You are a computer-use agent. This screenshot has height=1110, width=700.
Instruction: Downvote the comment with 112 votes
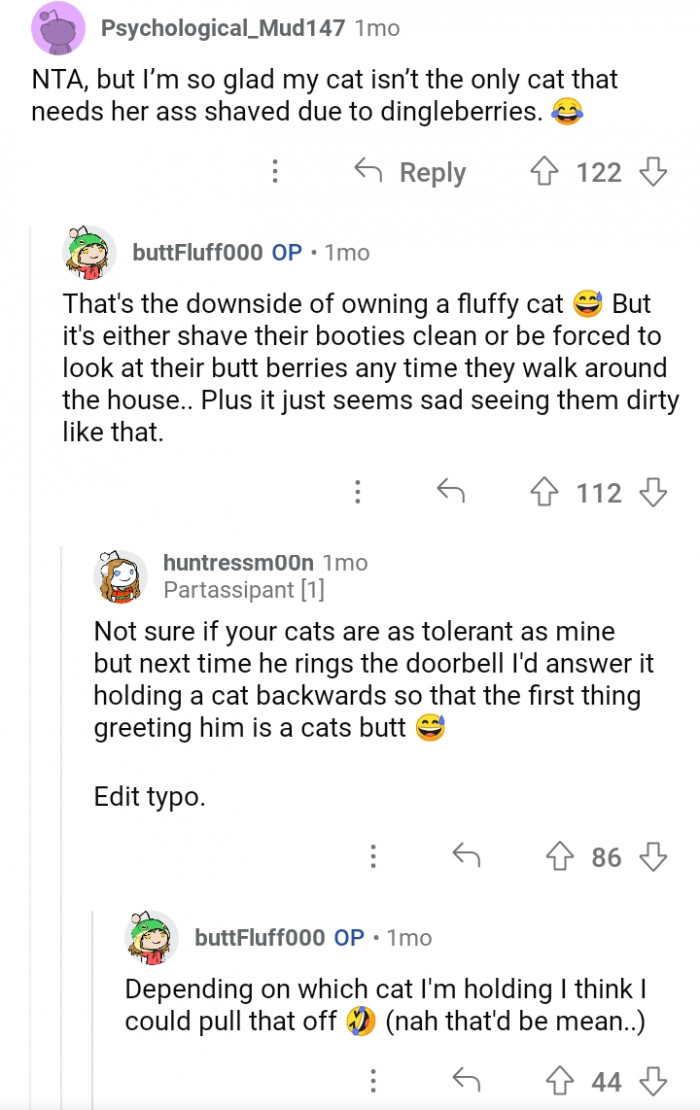coord(653,491)
